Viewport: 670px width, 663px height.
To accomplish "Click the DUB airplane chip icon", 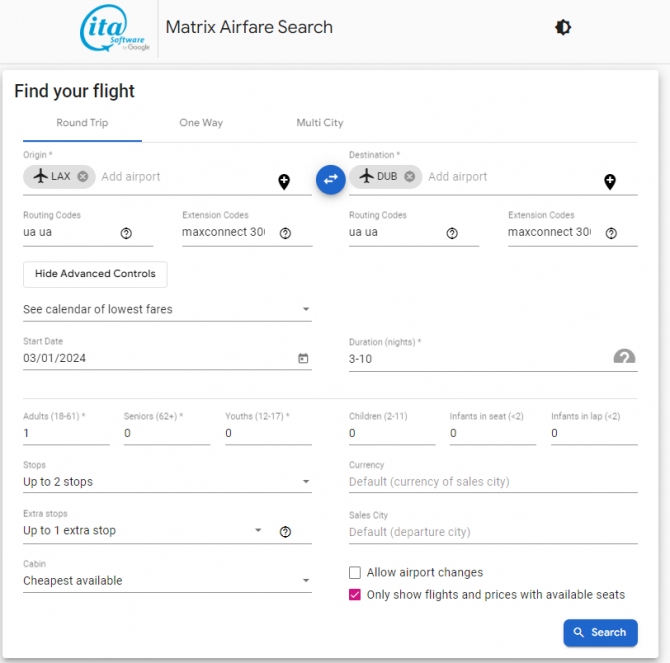I will 367,176.
